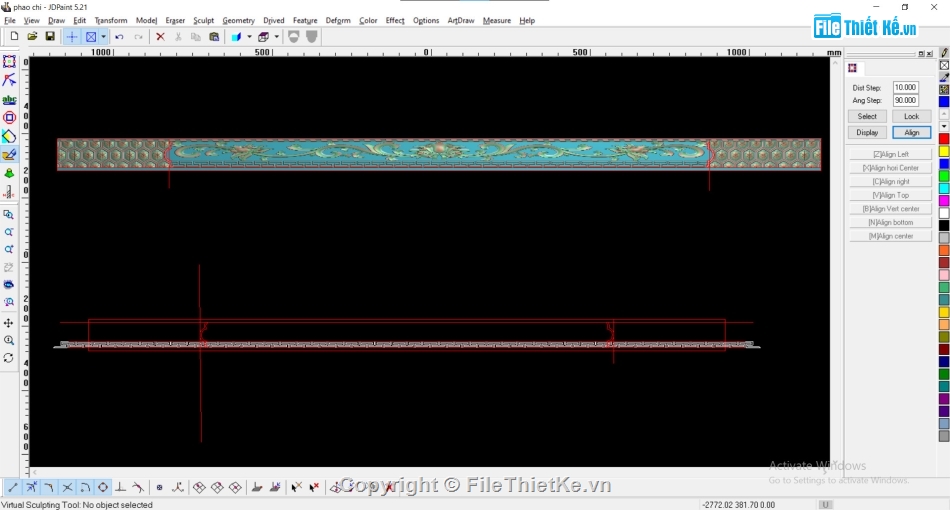Pick the magenta color swatch
This screenshot has height=510, width=950.
[944, 200]
